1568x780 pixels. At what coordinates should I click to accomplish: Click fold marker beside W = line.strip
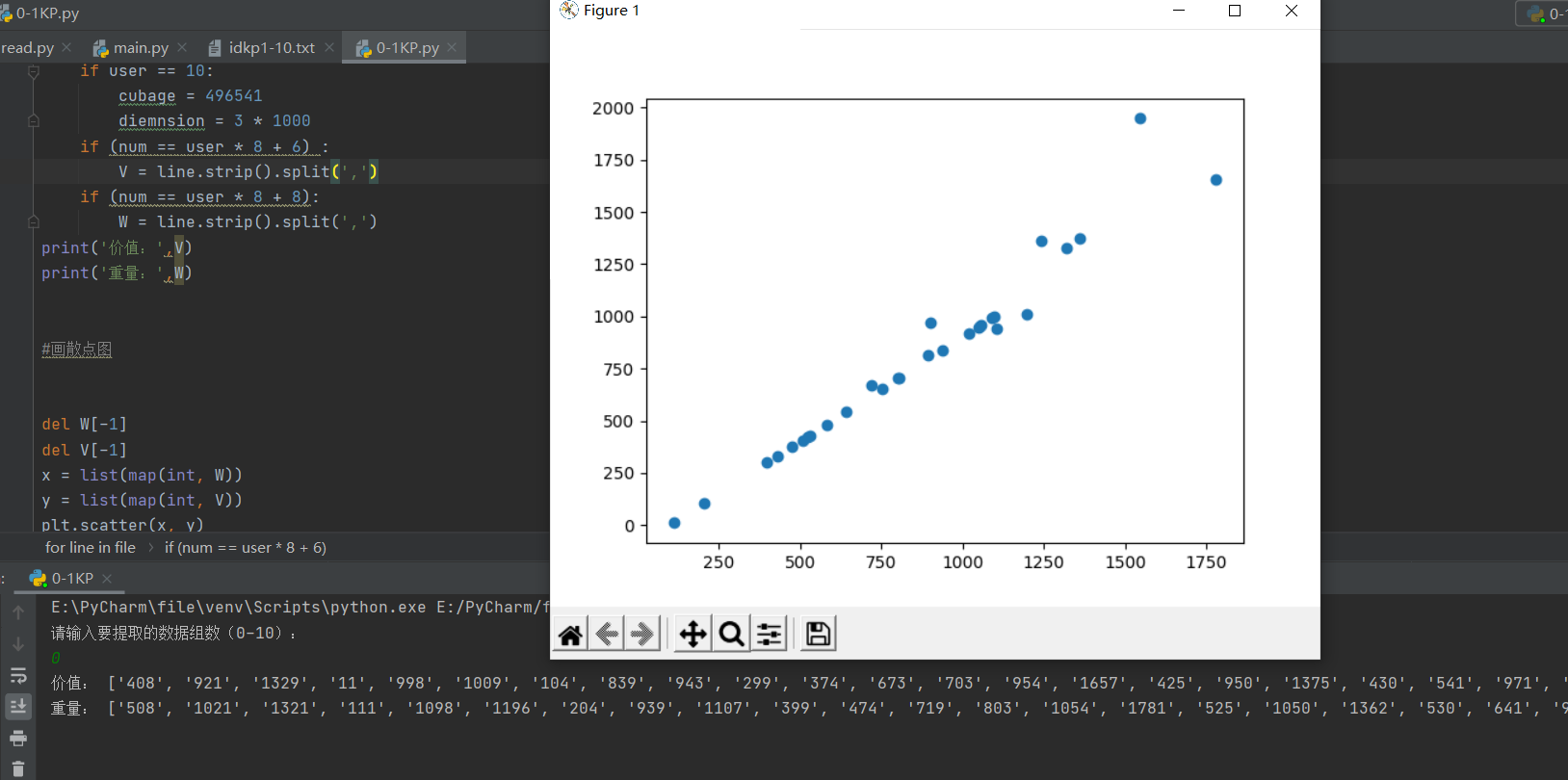pyautogui.click(x=34, y=221)
